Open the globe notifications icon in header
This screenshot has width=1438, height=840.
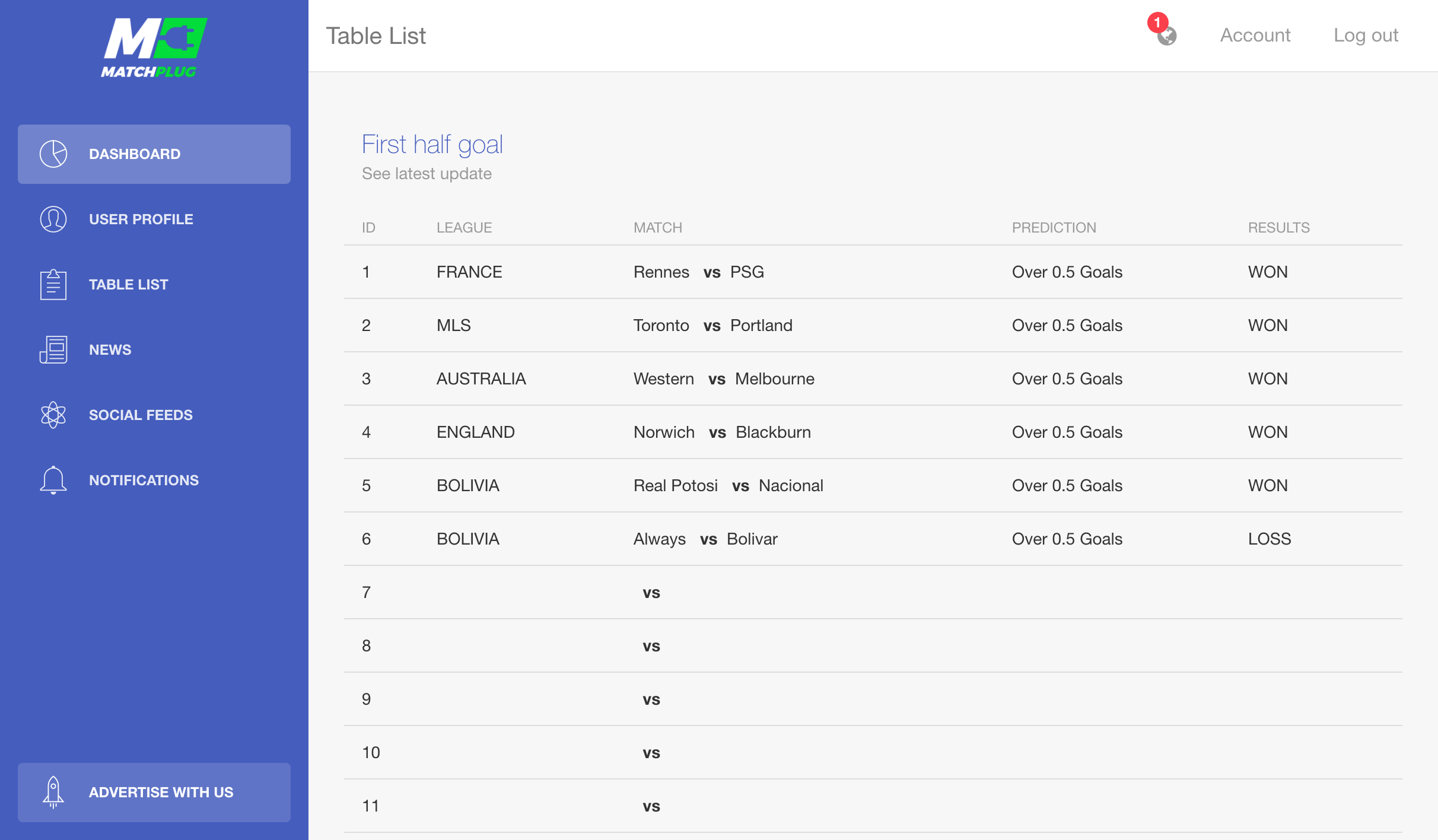[1167, 36]
